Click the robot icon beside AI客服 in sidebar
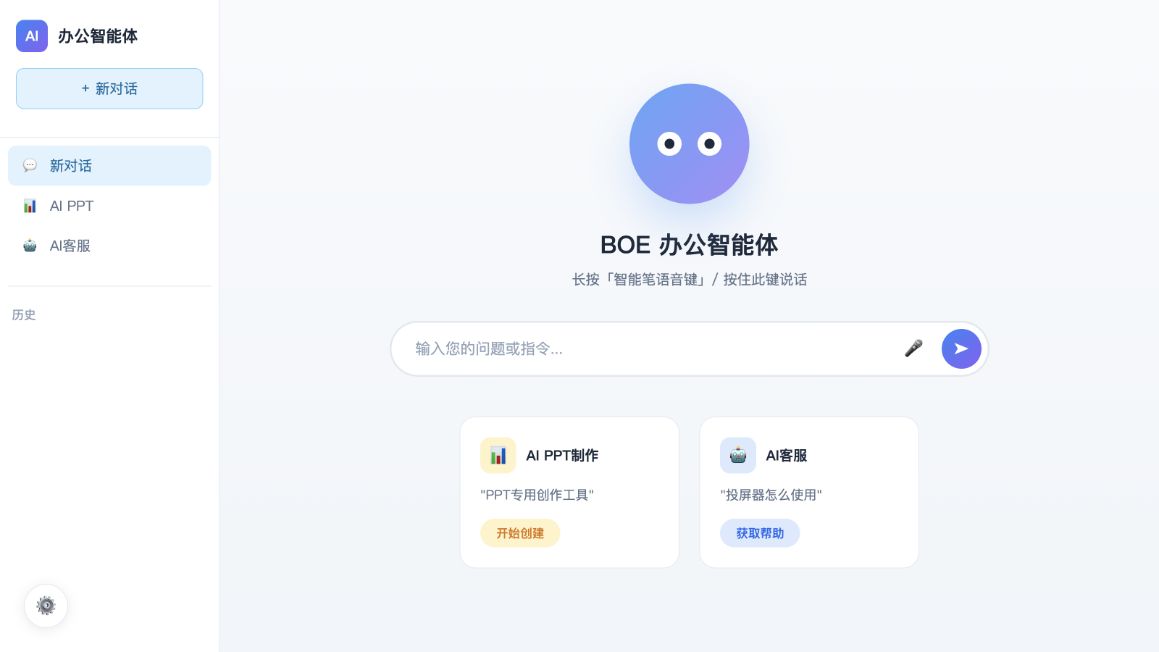This screenshot has width=1159, height=652. pyautogui.click(x=30, y=245)
